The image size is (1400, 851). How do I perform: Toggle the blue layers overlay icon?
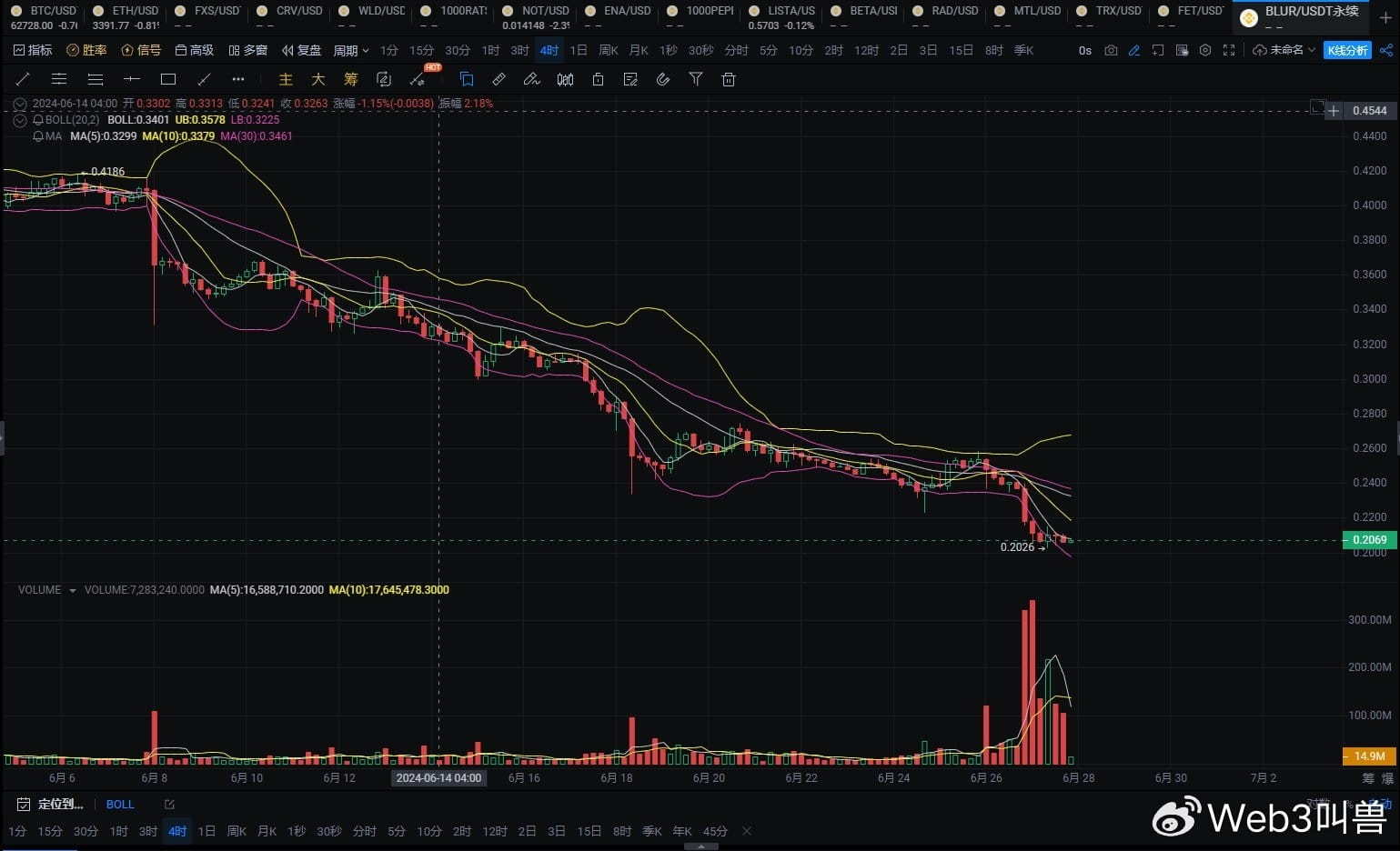point(466,79)
